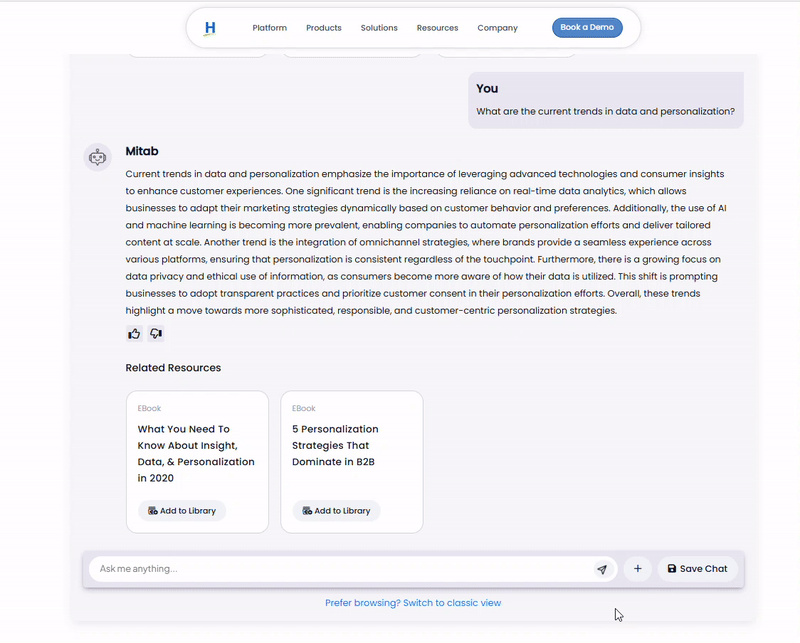This screenshot has width=800, height=643.
Task: Give the response a thumbs down
Action: click(x=156, y=334)
